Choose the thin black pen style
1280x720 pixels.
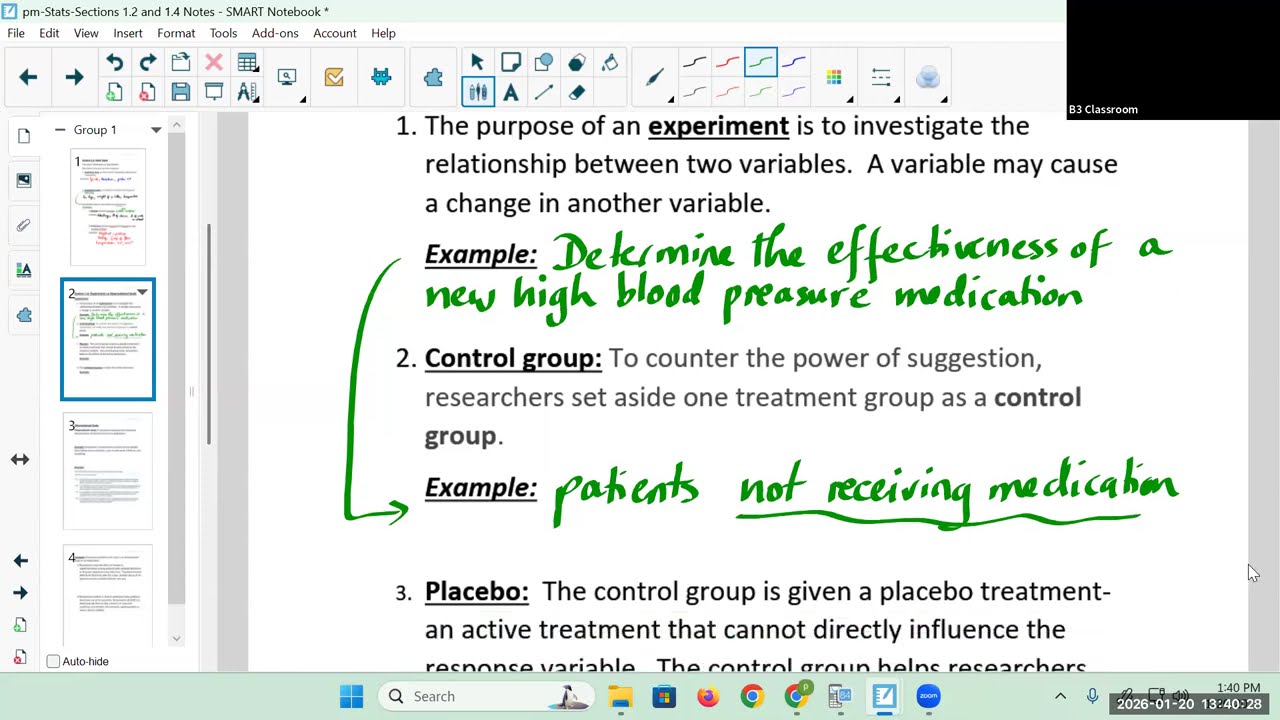pyautogui.click(x=694, y=93)
